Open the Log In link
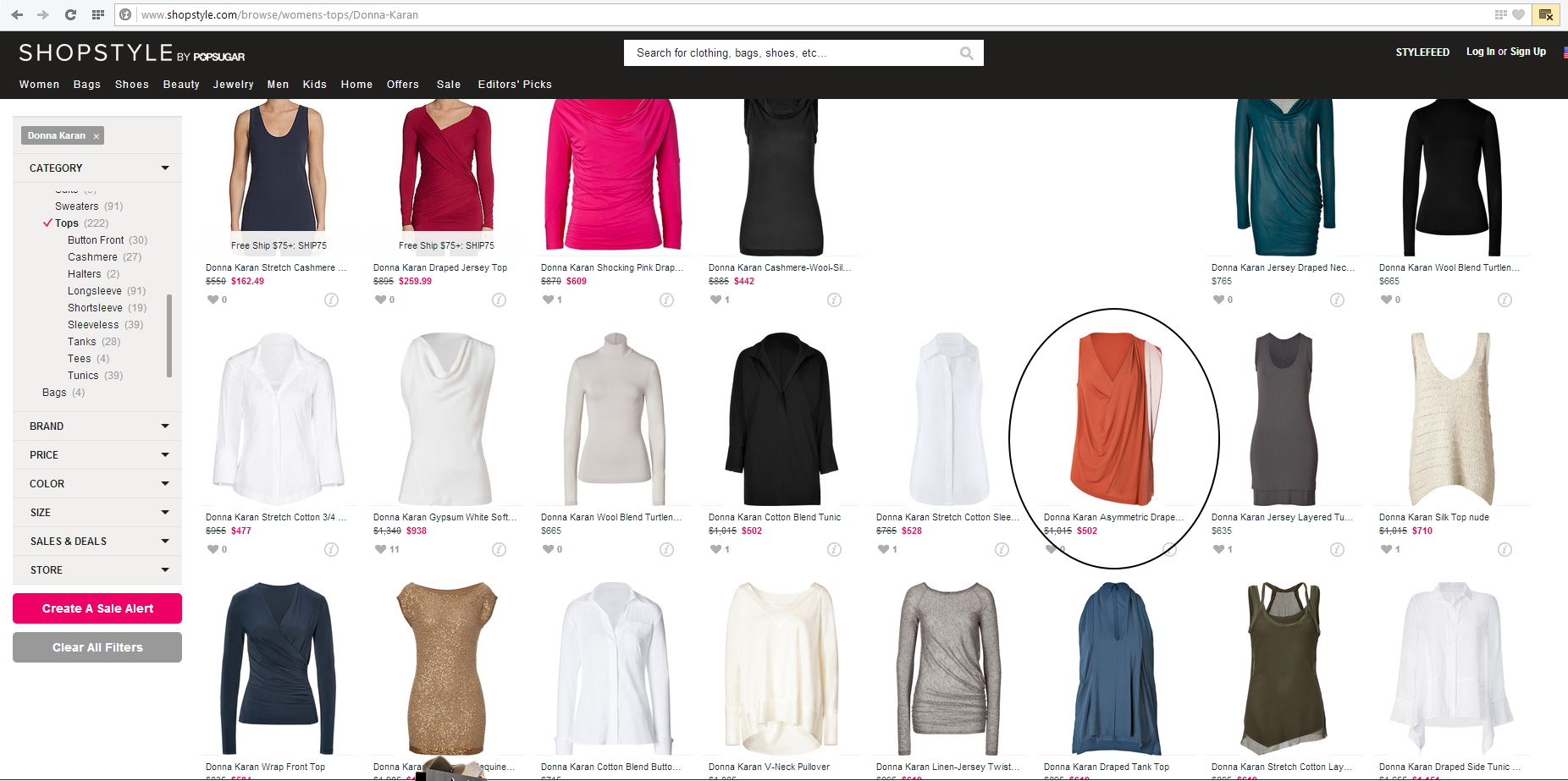Image resolution: width=1568 pixels, height=781 pixels. [1481, 52]
